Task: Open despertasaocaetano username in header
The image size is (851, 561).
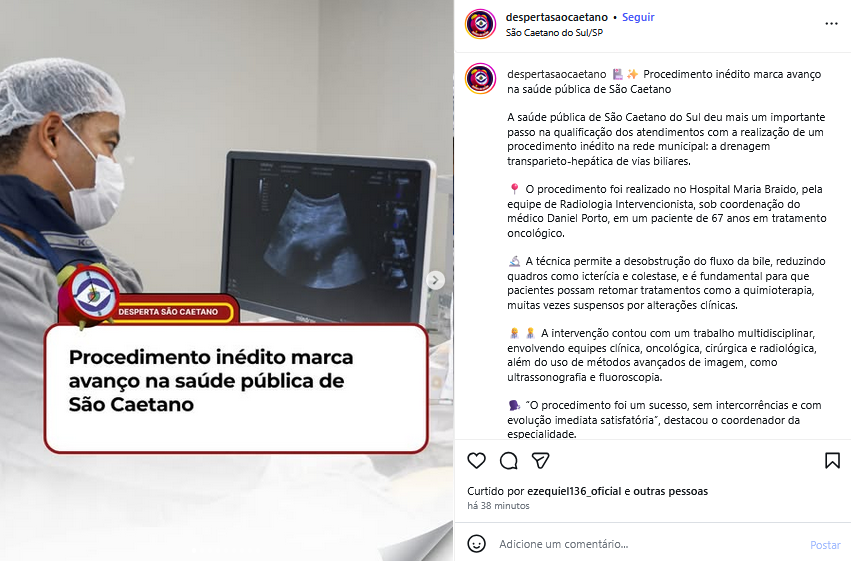Action: pos(556,17)
